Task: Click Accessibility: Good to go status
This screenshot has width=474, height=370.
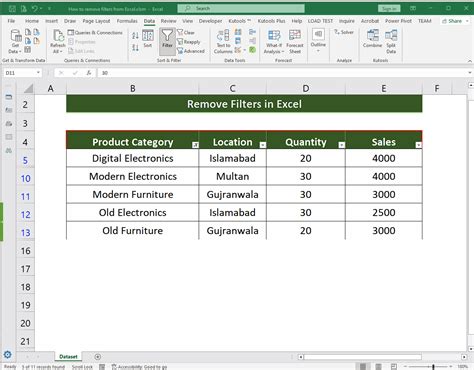Action: 139,367
